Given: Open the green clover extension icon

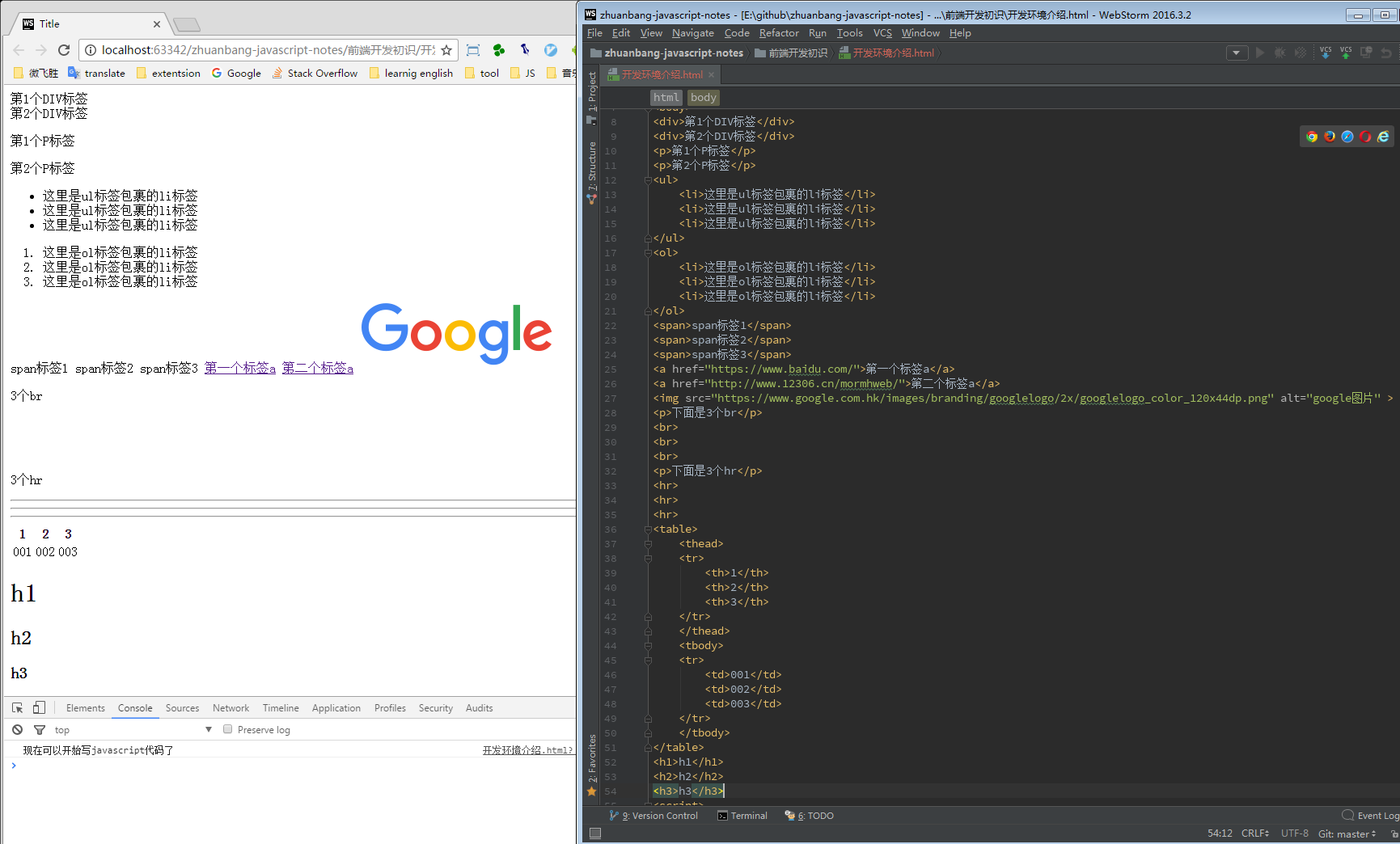Looking at the screenshot, I should 499,50.
